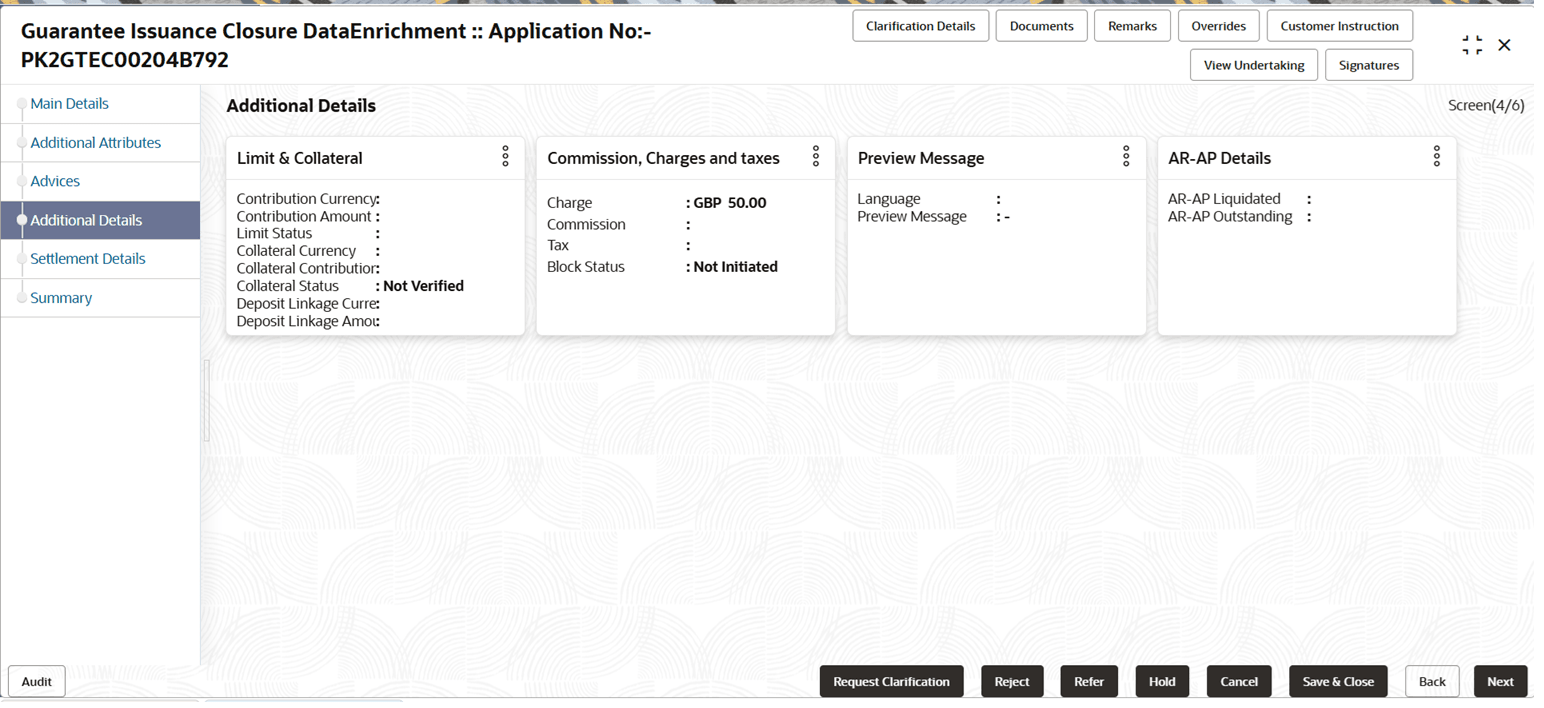1544x708 pixels.
Task: Click the Tax label
Action: tap(558, 245)
